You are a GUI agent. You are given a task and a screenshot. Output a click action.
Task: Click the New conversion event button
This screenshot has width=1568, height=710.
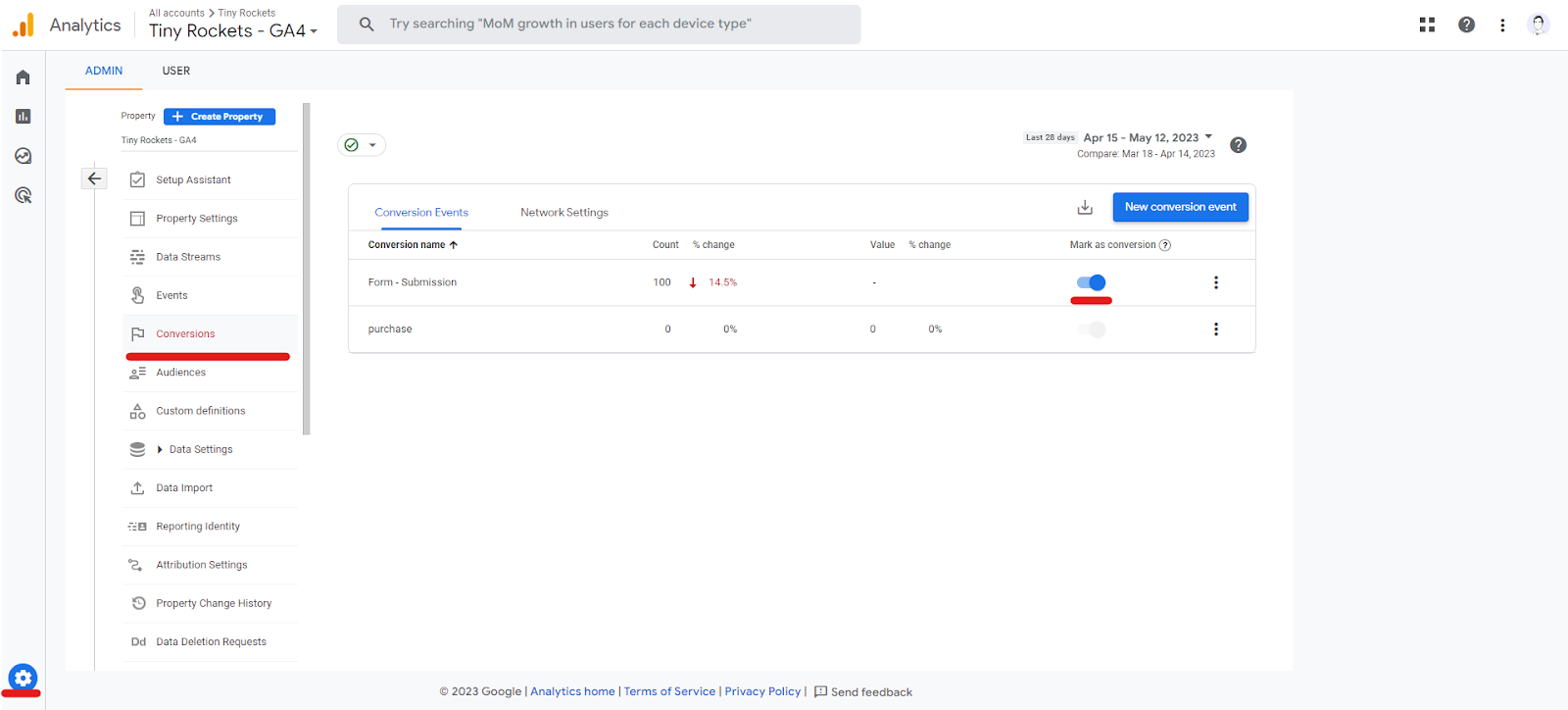tap(1180, 207)
